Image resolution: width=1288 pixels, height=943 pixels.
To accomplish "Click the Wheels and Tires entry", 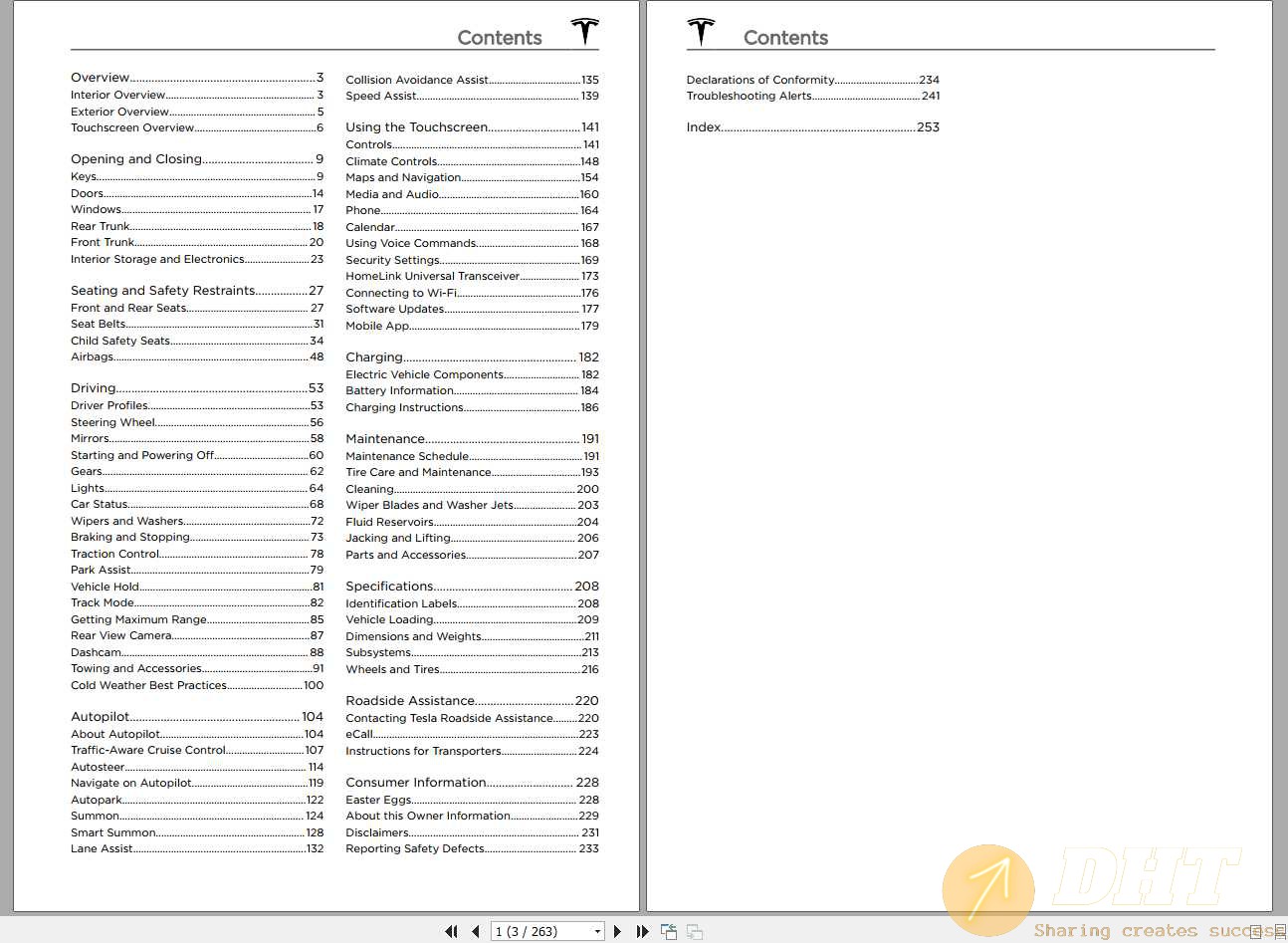I will pos(472,670).
